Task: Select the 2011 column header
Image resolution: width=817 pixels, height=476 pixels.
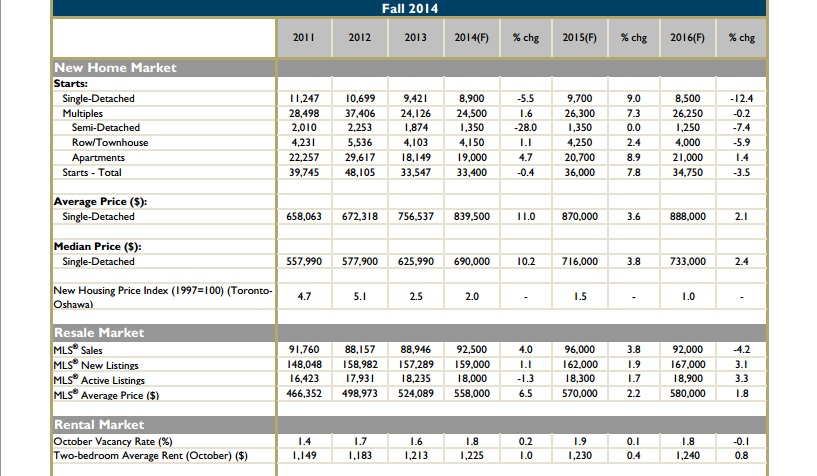Action: point(304,37)
